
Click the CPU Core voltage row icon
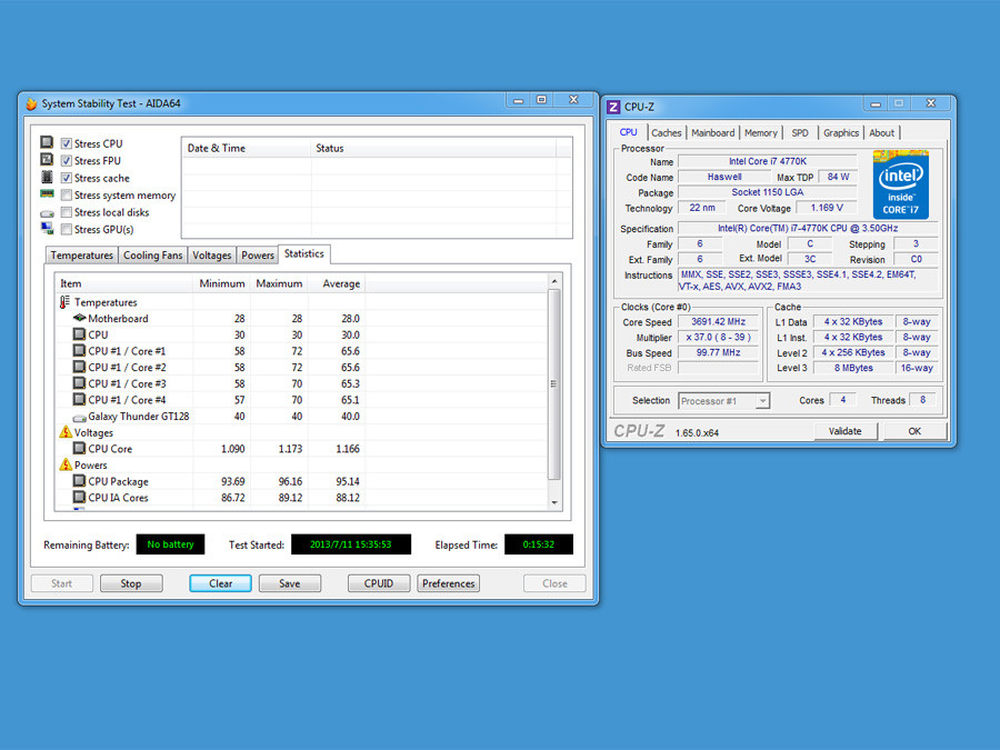[79, 448]
